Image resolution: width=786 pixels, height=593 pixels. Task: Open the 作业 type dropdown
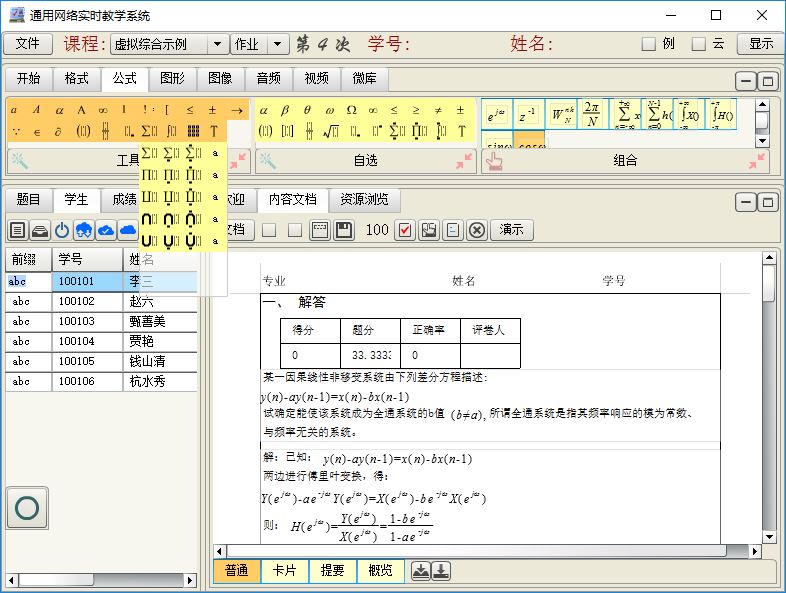point(278,44)
